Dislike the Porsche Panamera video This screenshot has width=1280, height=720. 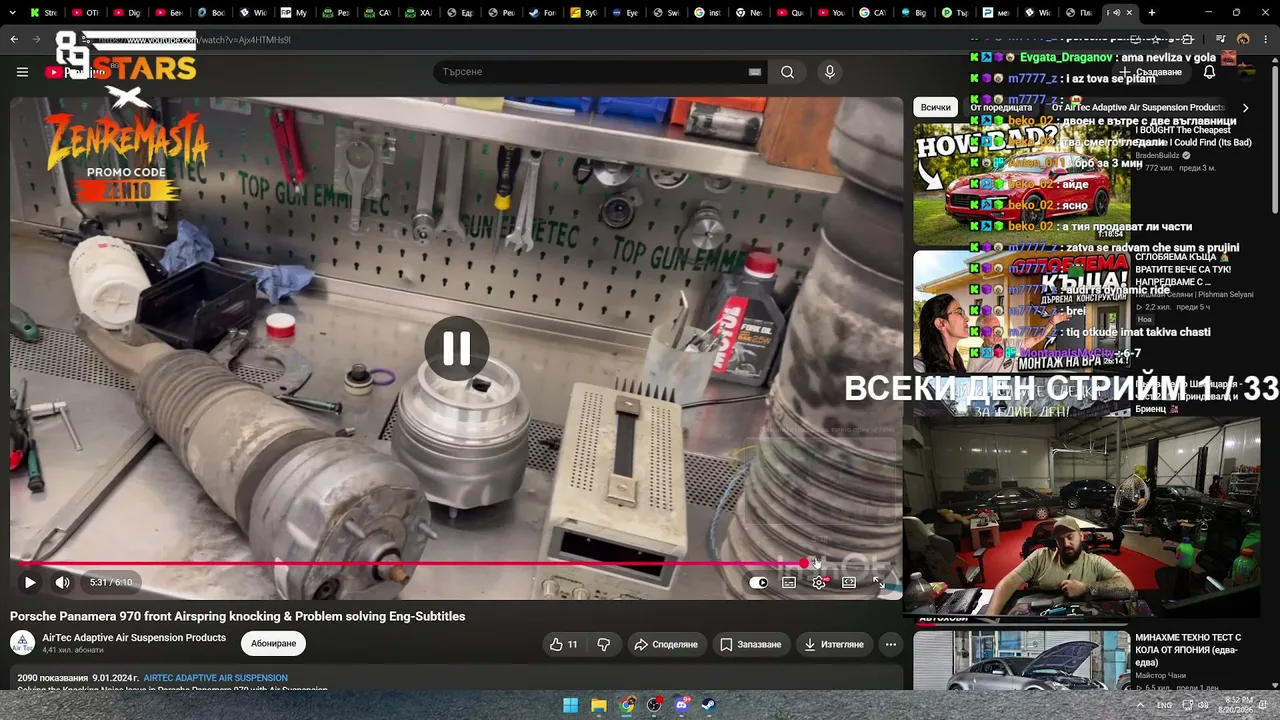click(603, 644)
